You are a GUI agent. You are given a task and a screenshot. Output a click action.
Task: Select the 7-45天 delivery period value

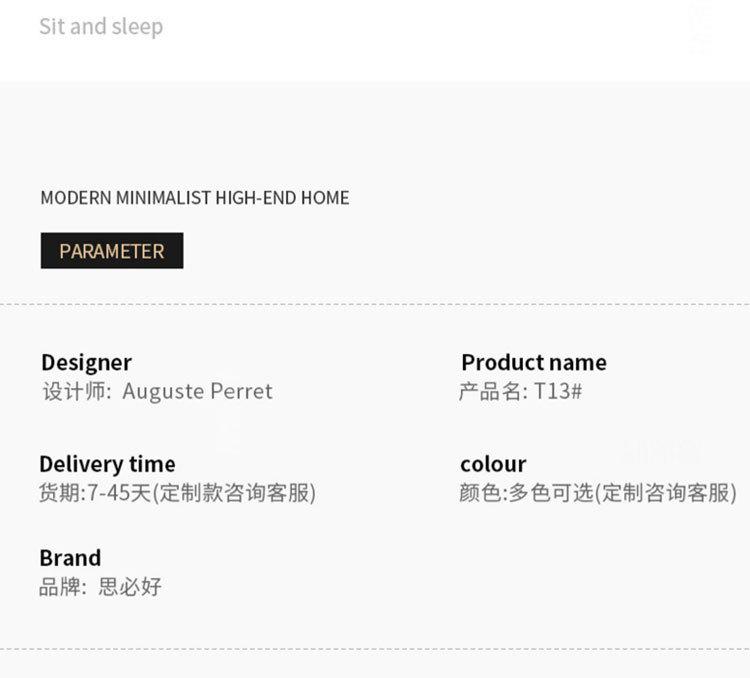[120, 493]
